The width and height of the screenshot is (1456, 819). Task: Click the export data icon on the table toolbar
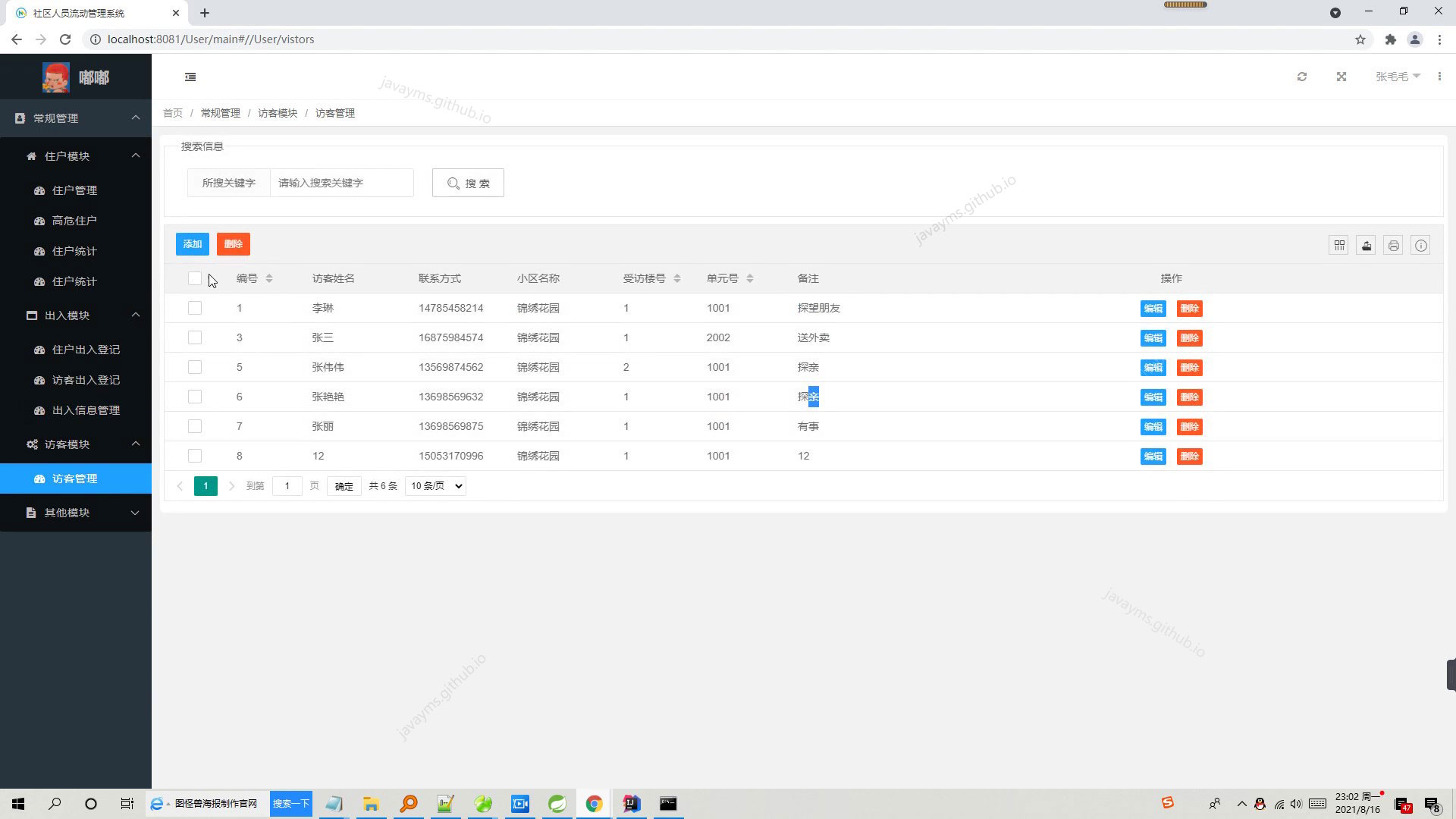point(1366,245)
